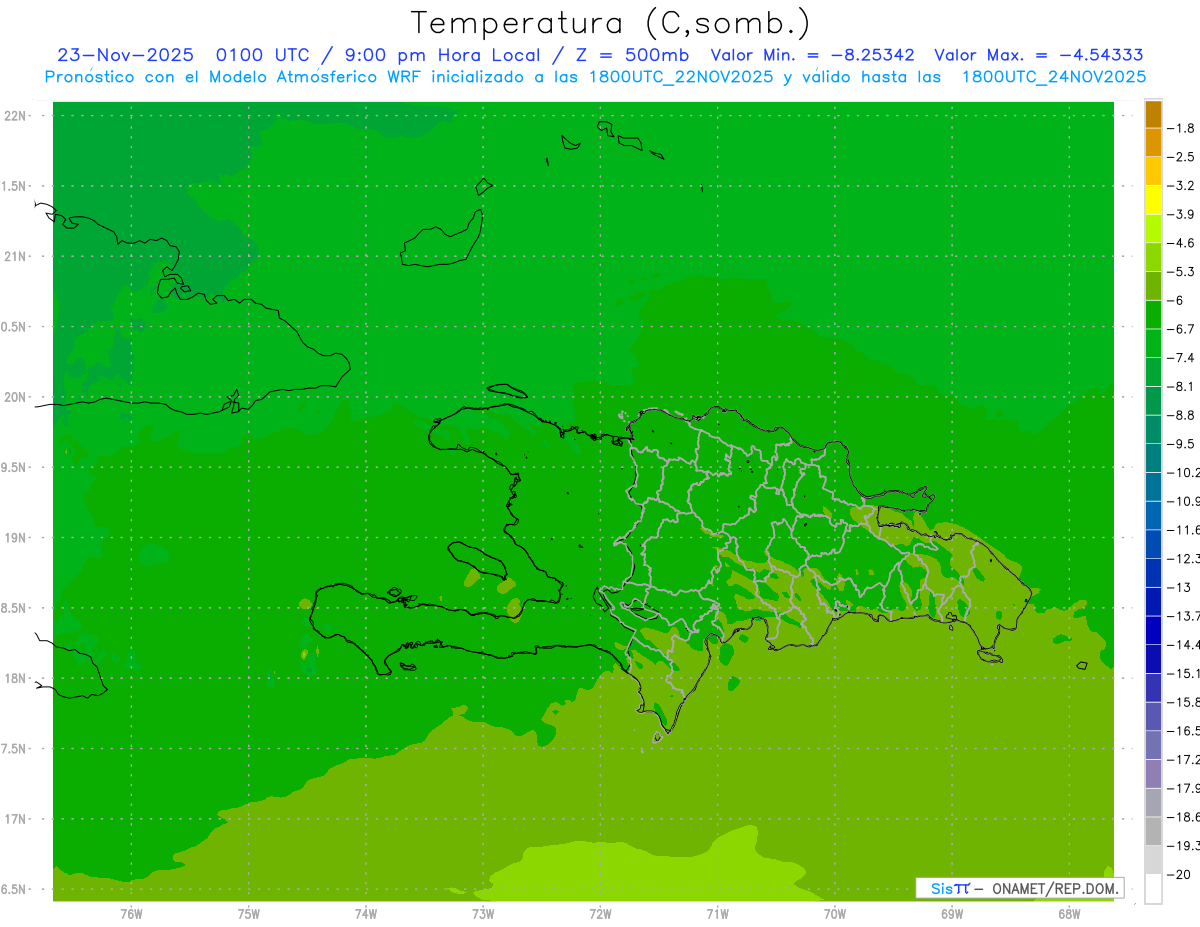This screenshot has height=927, width=1200.
Task: Click the 21N latitude label
Action: (17, 257)
